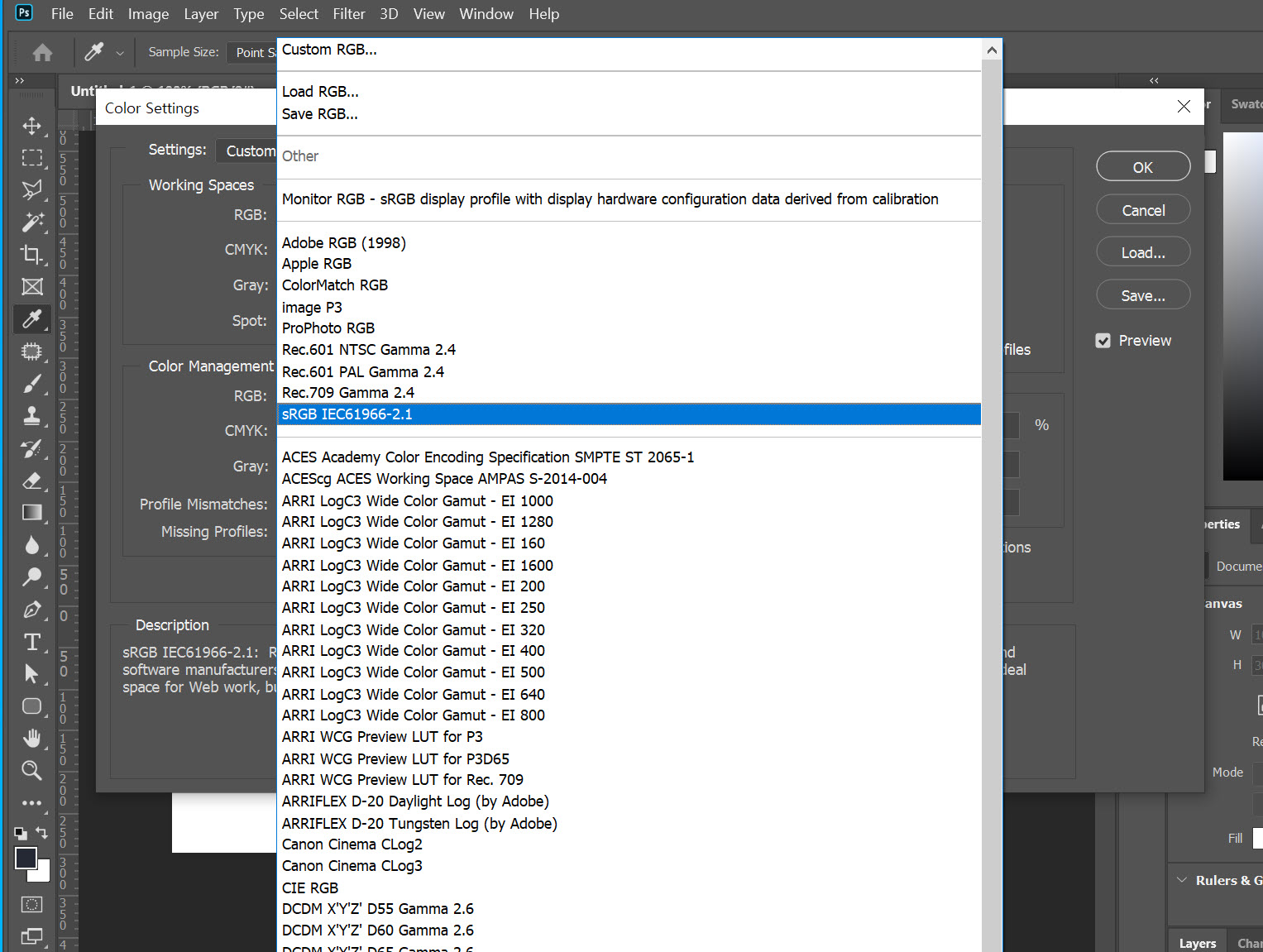This screenshot has height=952, width=1263.
Task: Select Monitor RGB sRGB display profile entry
Action: (x=629, y=199)
